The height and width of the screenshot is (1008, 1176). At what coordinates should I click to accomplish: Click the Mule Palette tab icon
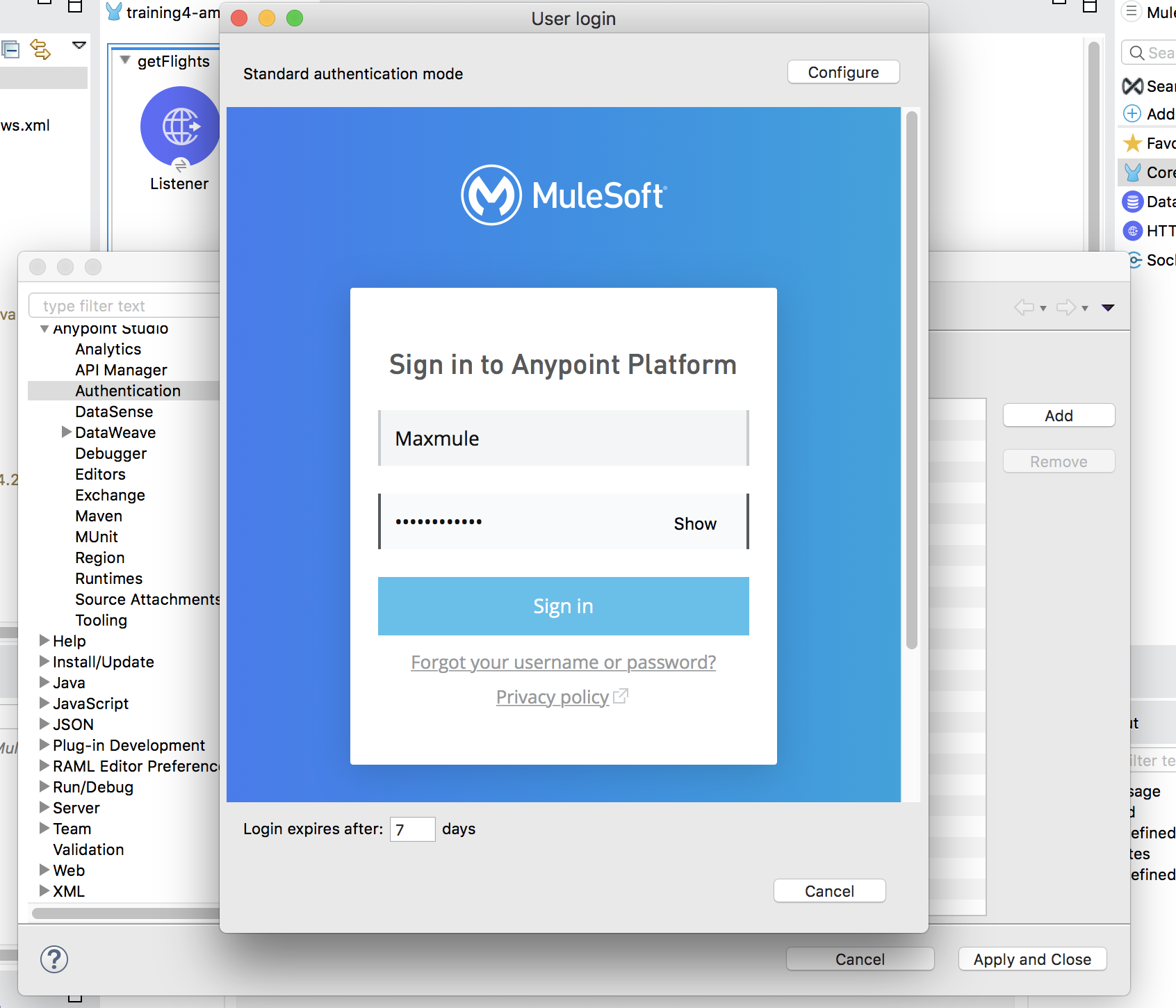tap(1132, 11)
